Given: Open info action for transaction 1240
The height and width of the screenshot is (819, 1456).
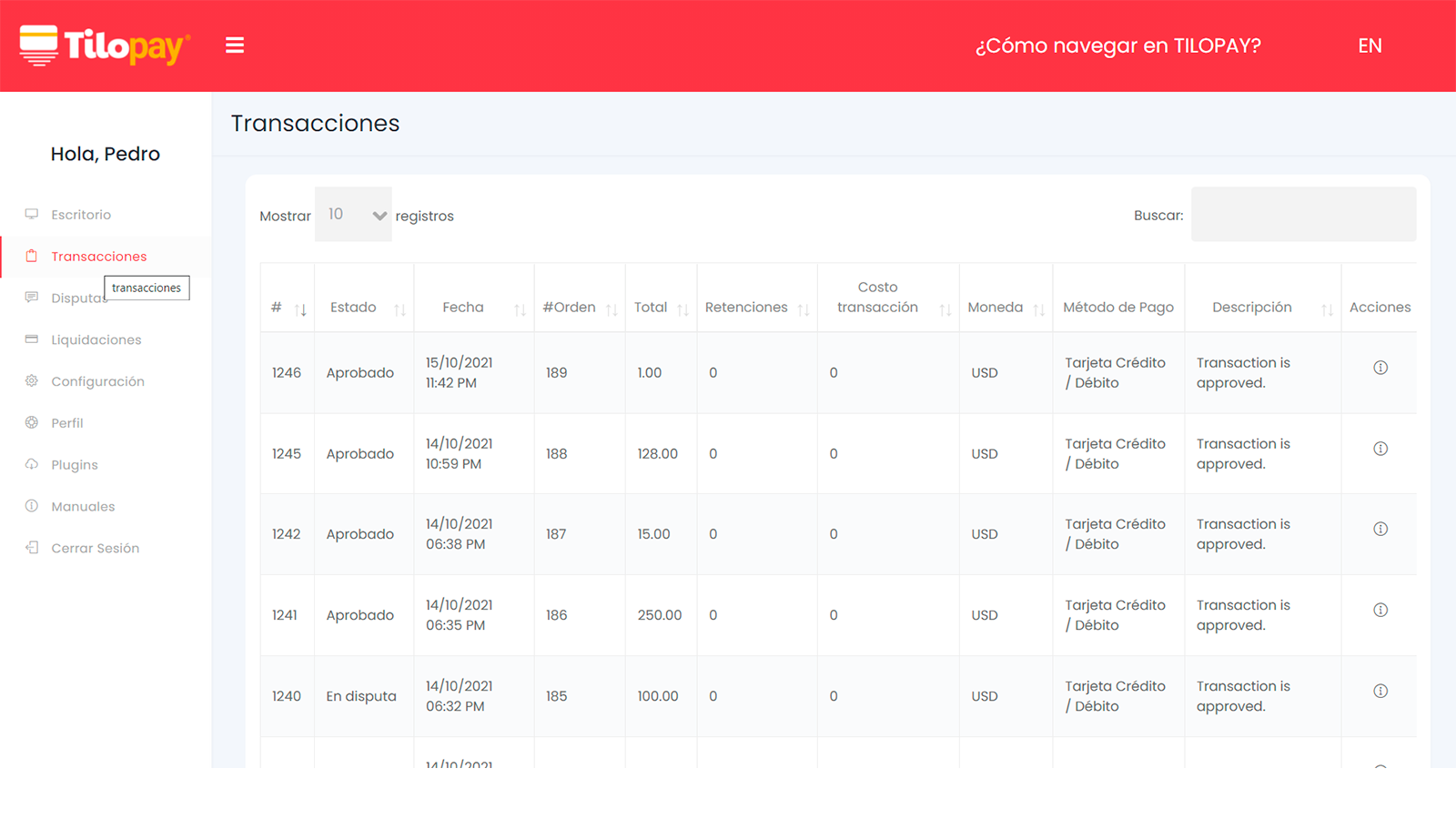Looking at the screenshot, I should tap(1380, 691).
